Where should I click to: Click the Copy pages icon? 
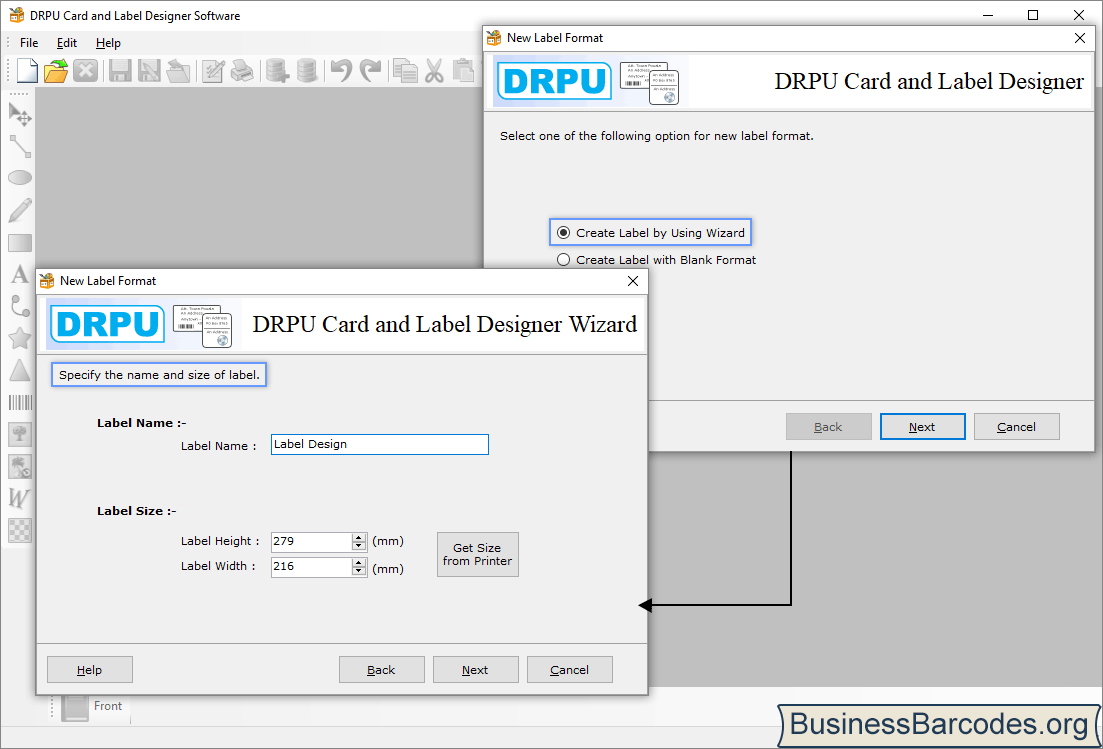(405, 70)
